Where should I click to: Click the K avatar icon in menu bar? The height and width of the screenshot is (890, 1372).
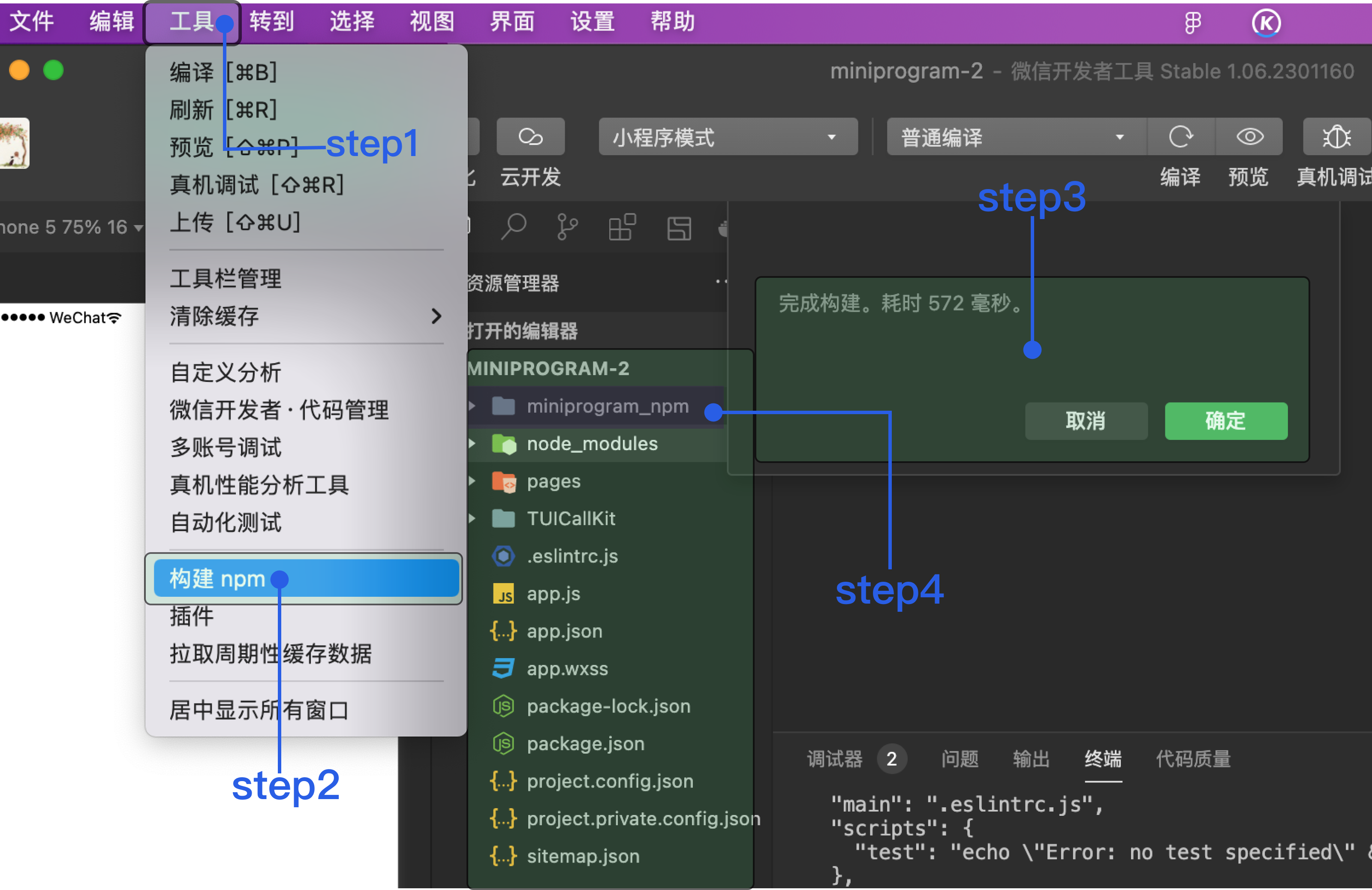click(x=1265, y=23)
